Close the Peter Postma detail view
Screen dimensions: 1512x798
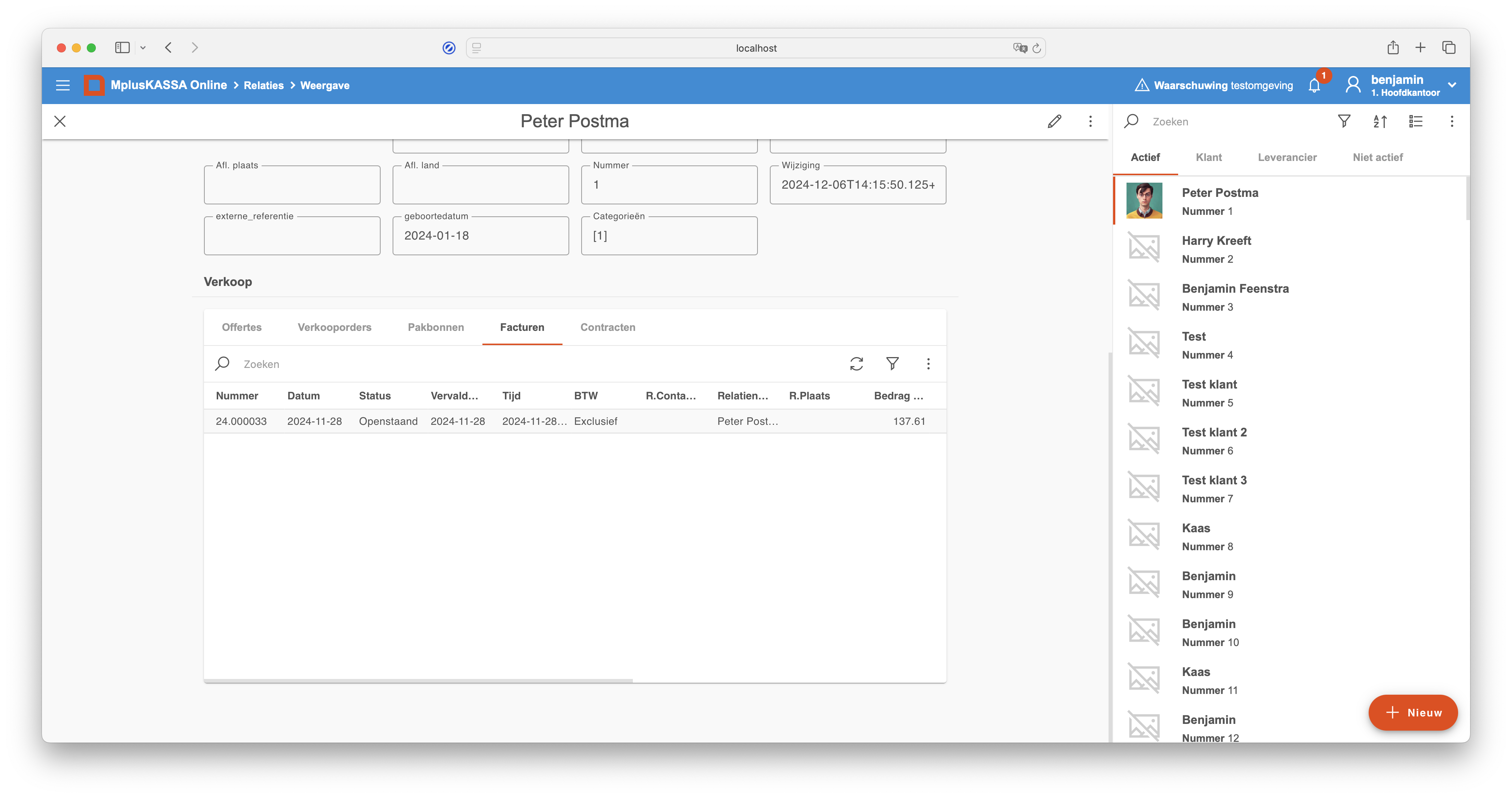click(x=60, y=122)
